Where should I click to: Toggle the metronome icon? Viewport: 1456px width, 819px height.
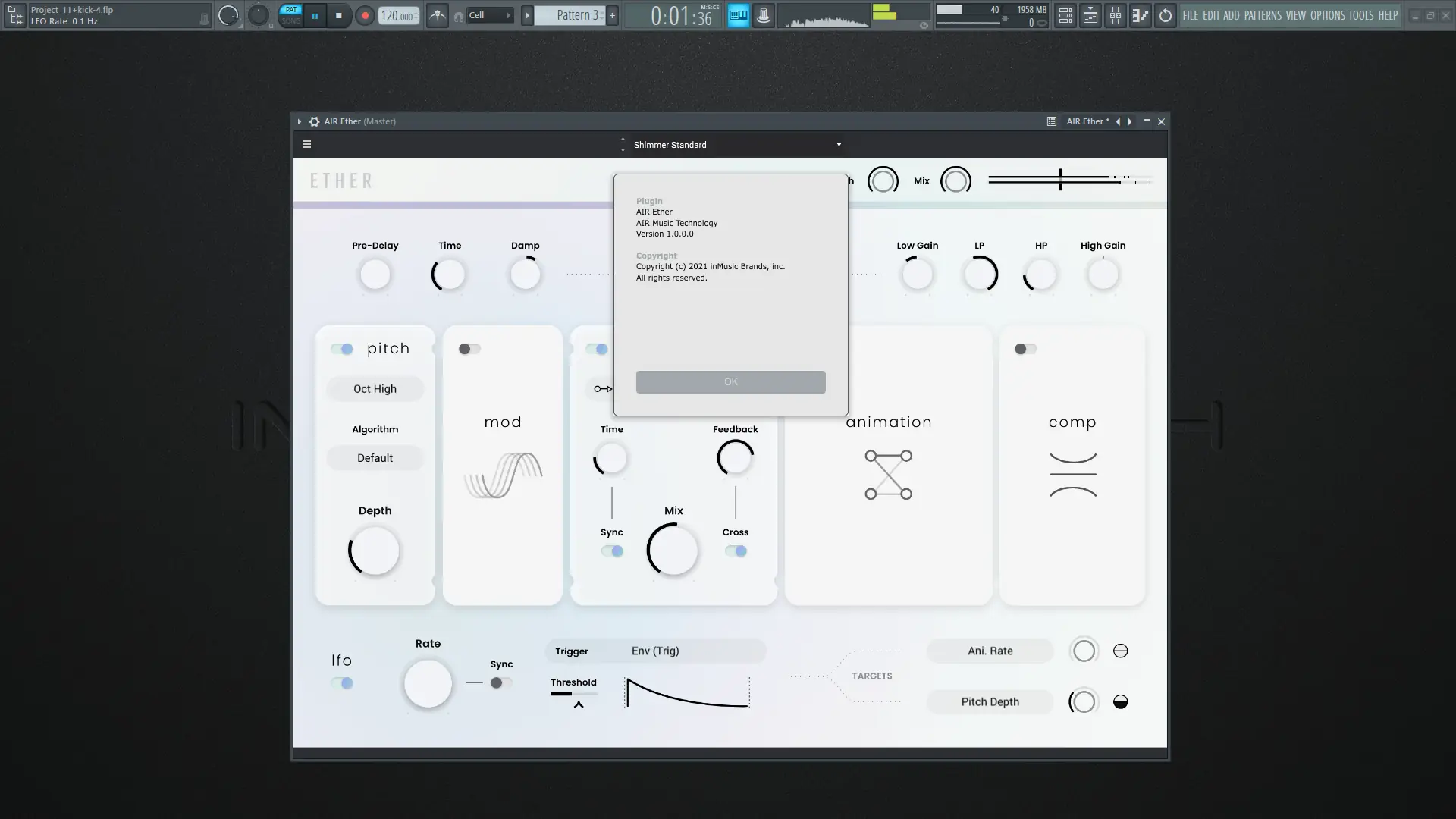(x=438, y=15)
